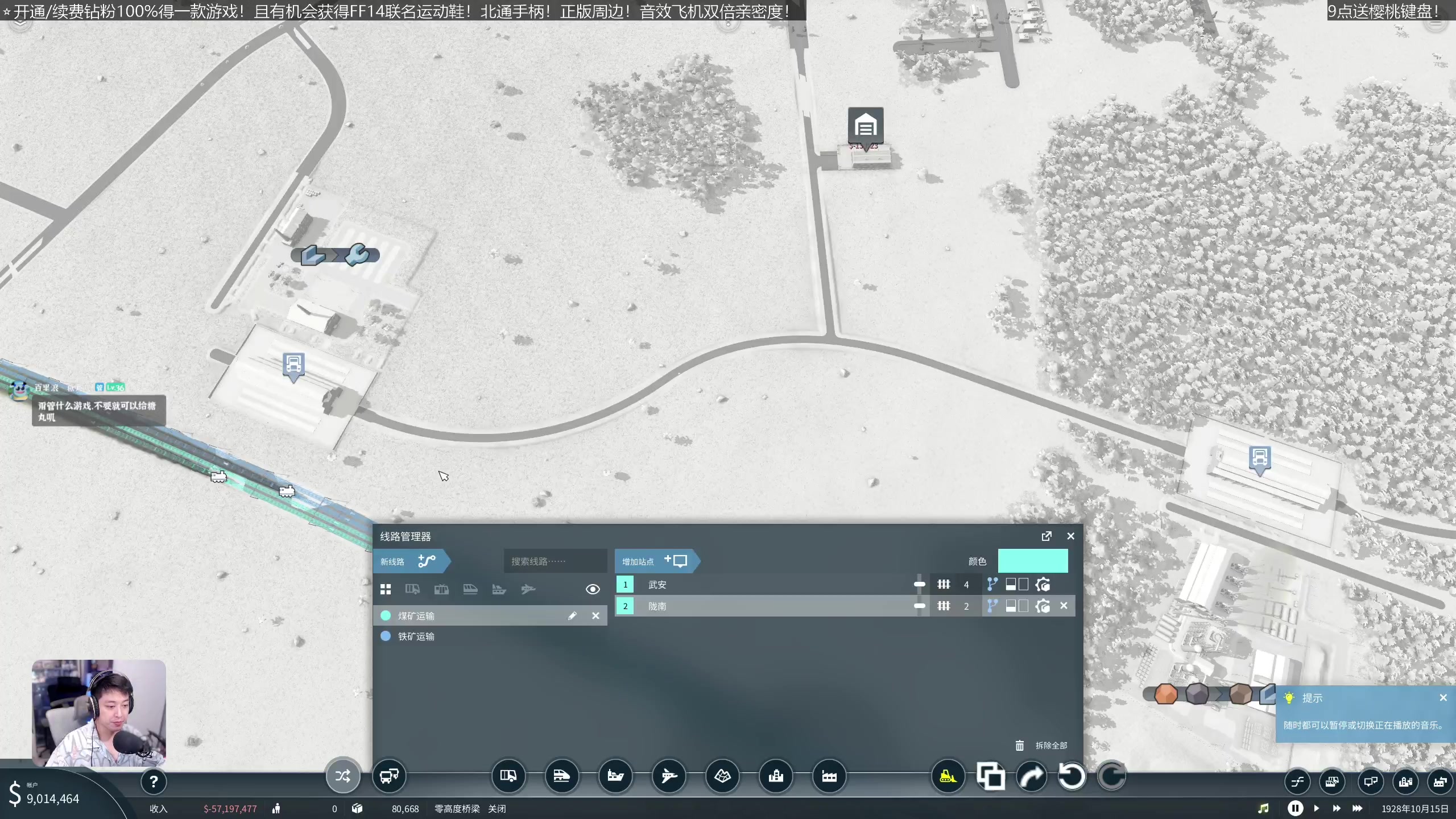This screenshot has height=819, width=1456.
Task: Open the bus vehicle manager button
Action: point(389,776)
